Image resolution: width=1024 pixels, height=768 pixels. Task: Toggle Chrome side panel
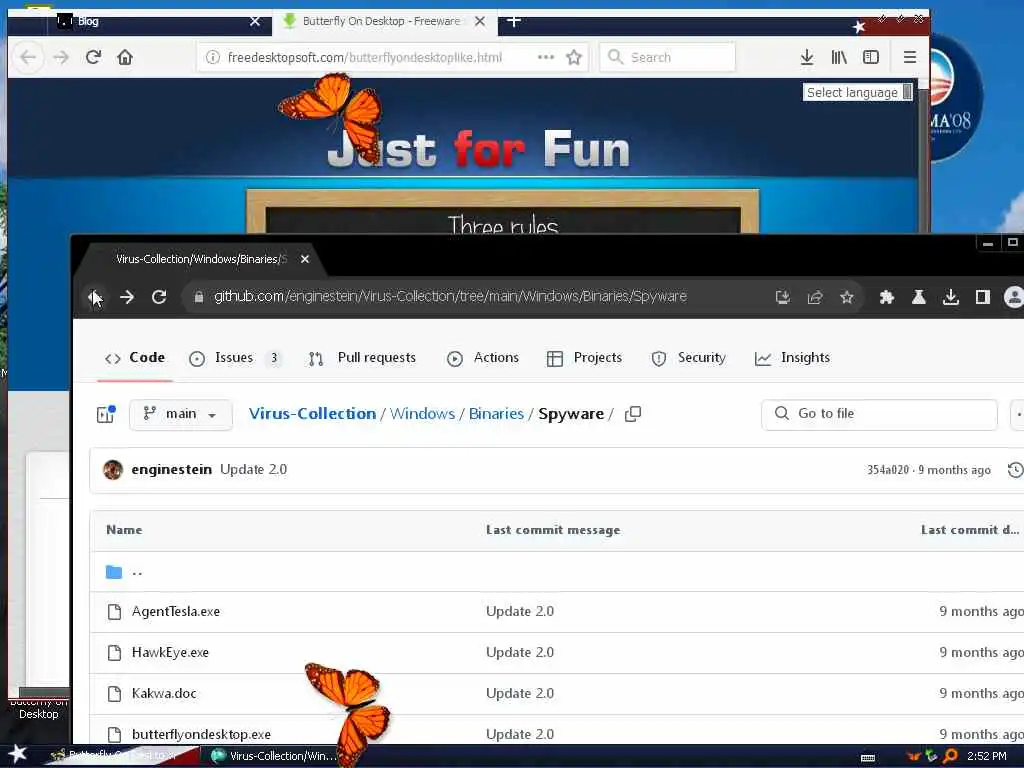coord(983,298)
